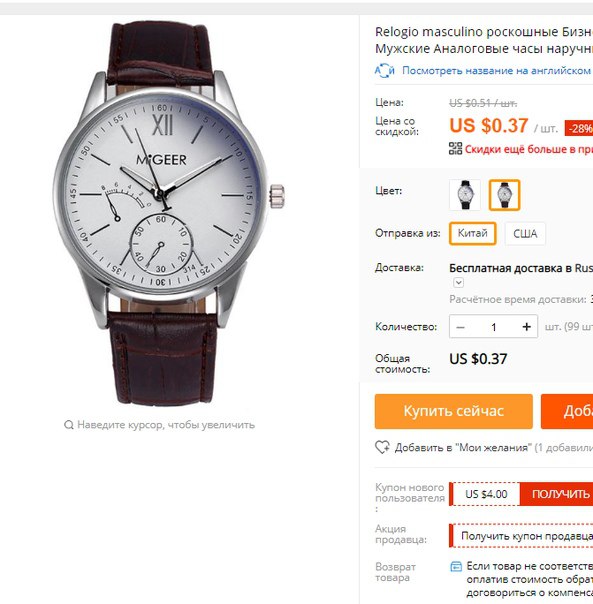The image size is (593, 604).
Task: Click the heart icon to add to wishlist
Action: [382, 447]
